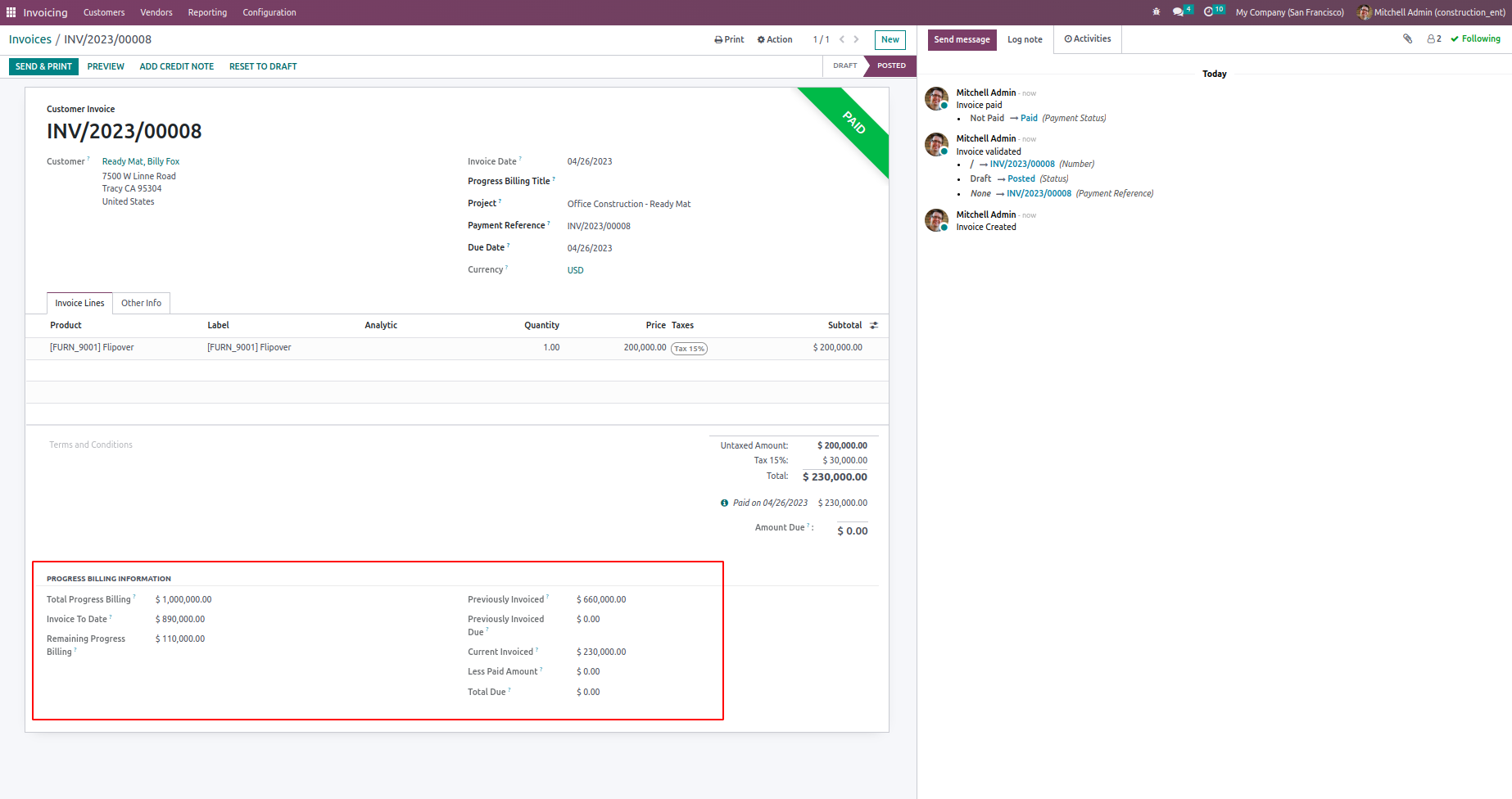Click the payment info icon beside Paid on
The image size is (1512, 799).
click(724, 503)
